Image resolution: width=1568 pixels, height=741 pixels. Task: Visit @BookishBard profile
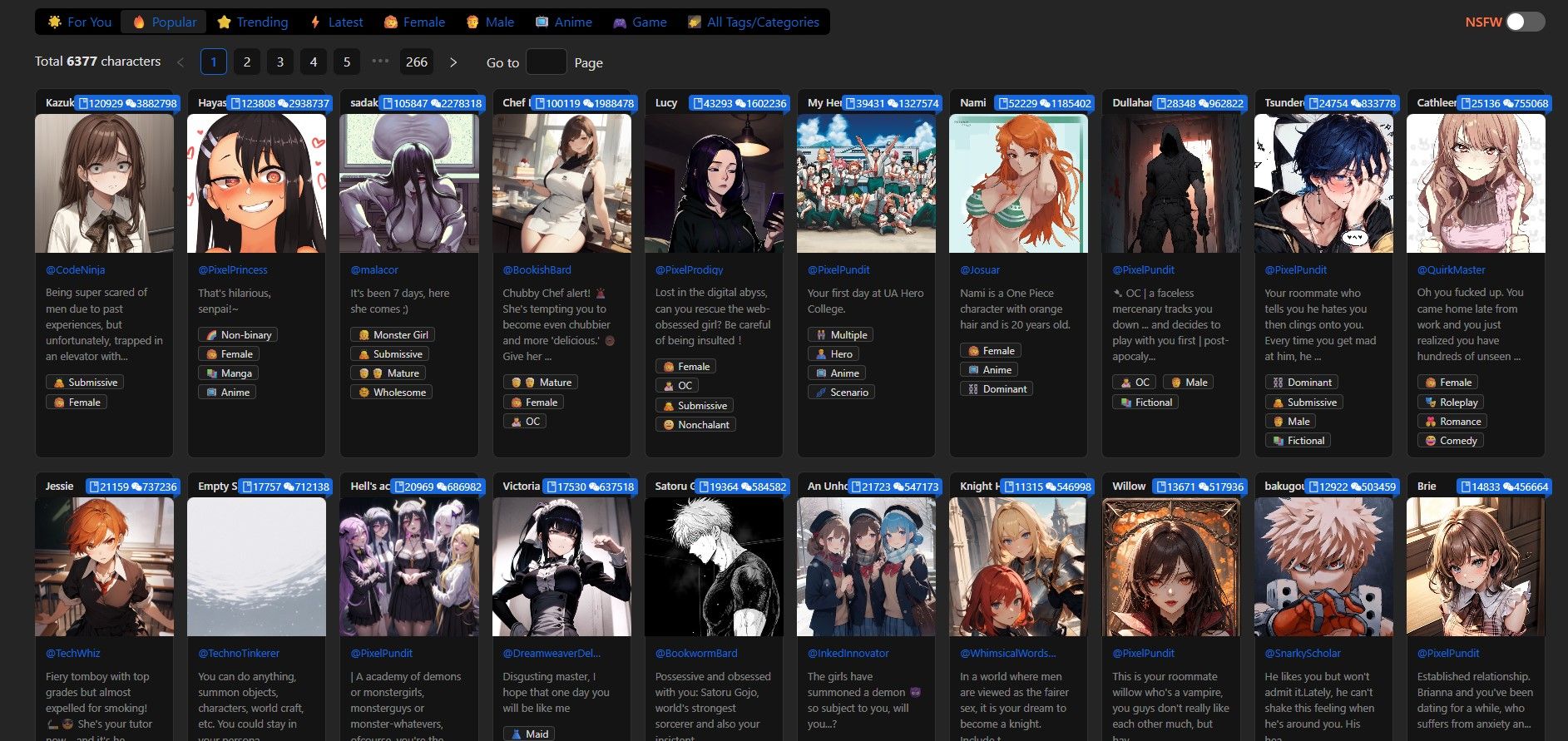tap(537, 269)
